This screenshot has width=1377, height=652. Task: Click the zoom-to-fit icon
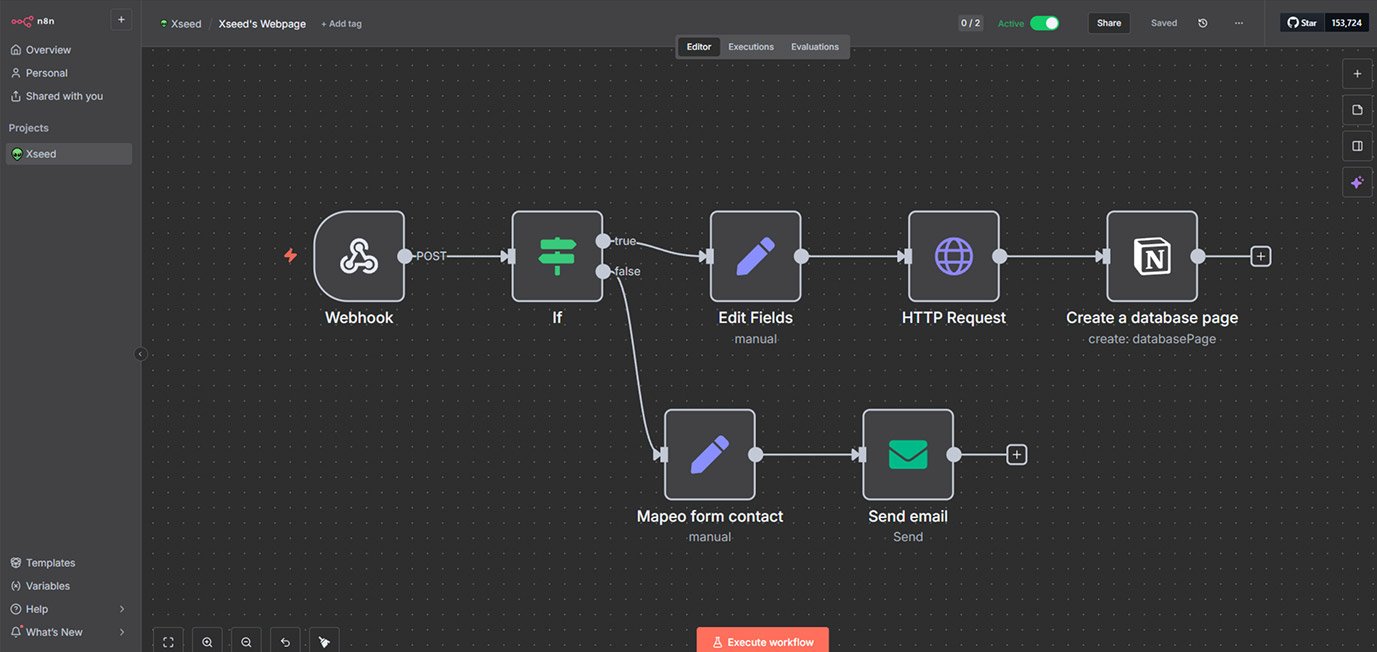(x=168, y=640)
